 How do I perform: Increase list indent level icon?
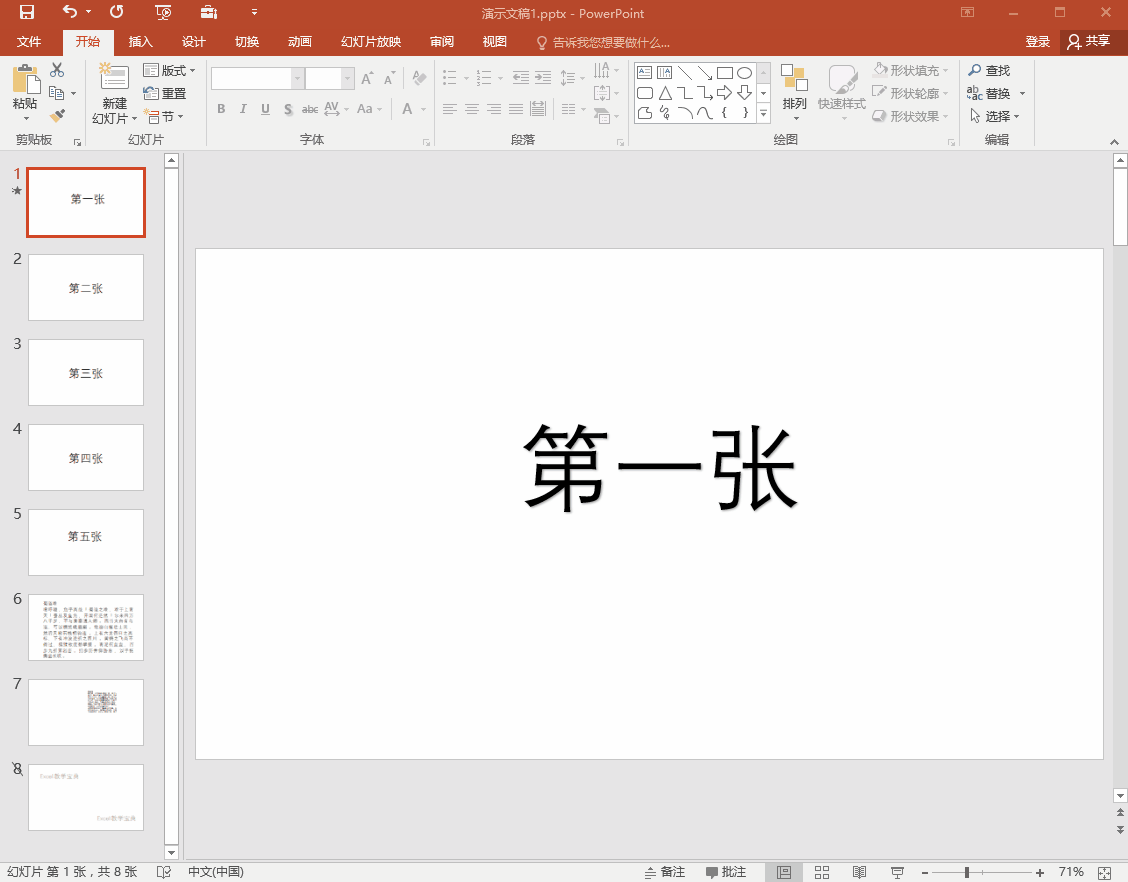point(543,78)
